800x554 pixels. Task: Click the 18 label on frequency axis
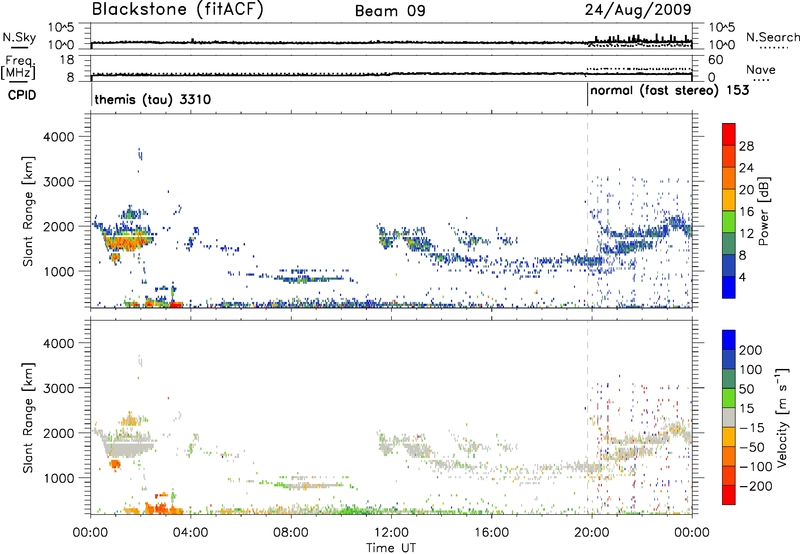click(x=67, y=60)
